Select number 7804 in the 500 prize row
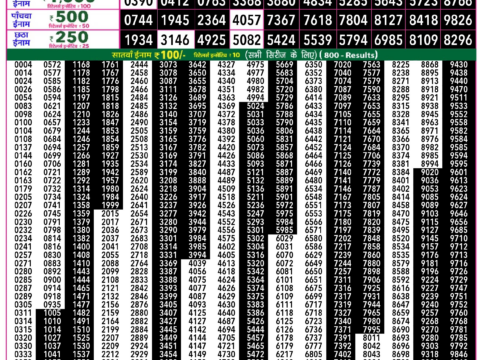Screen dimensions: 480x360 point(353,20)
